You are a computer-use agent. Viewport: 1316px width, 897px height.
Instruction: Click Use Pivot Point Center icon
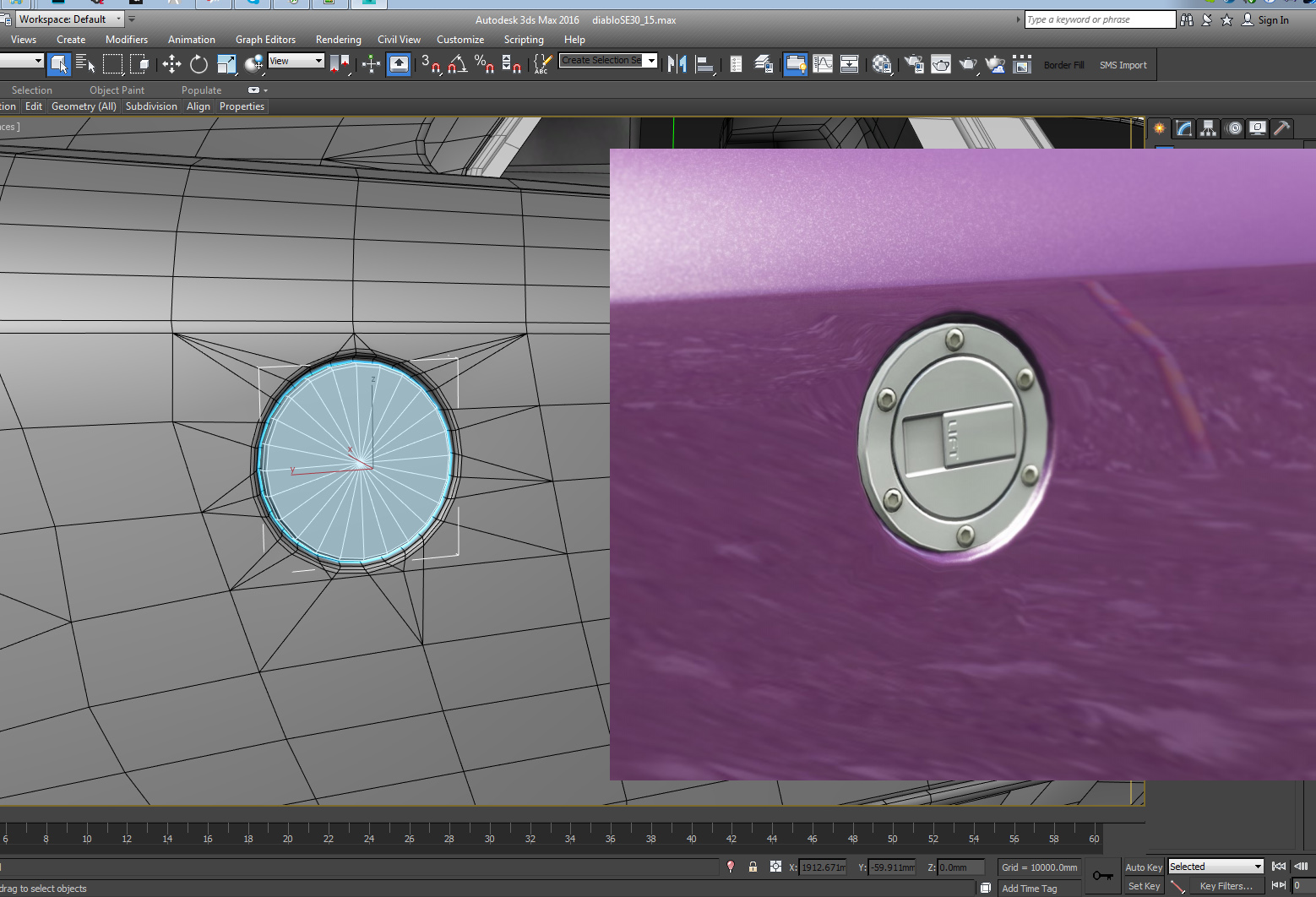pyautogui.click(x=340, y=64)
